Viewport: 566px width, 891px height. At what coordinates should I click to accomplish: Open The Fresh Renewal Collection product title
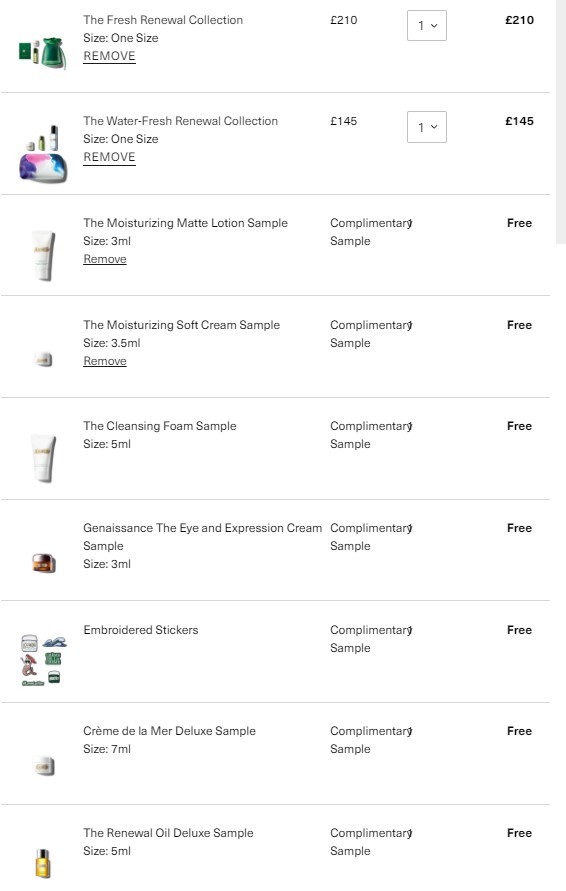[x=163, y=20]
